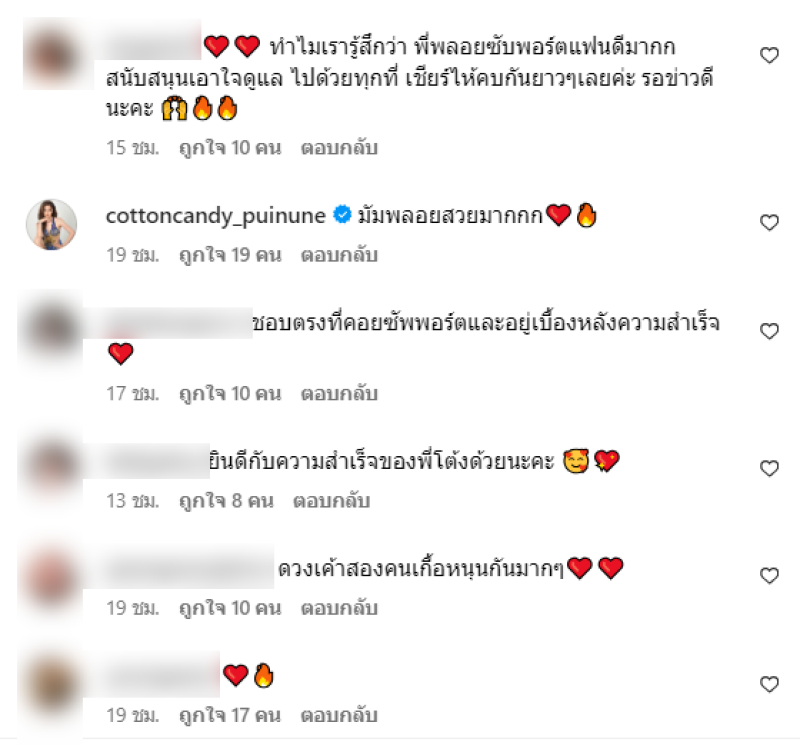The image size is (800, 752).
Task: Tap heart icon beside the 17 ชม. comment
Action: (769, 332)
